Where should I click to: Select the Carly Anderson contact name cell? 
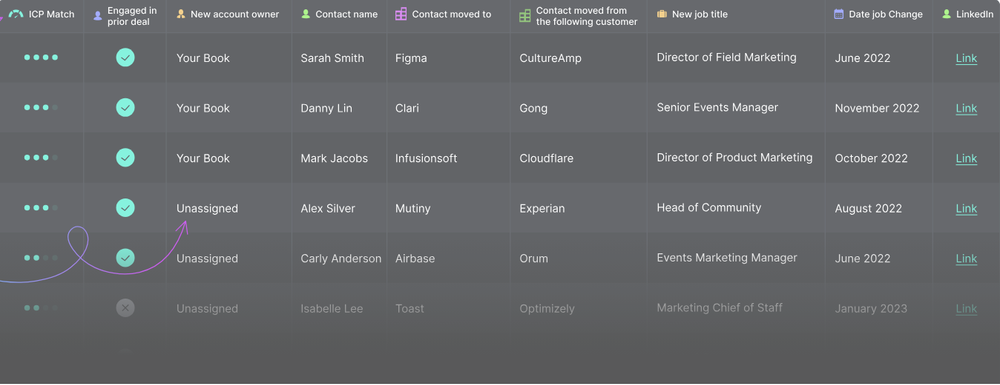[x=341, y=259]
